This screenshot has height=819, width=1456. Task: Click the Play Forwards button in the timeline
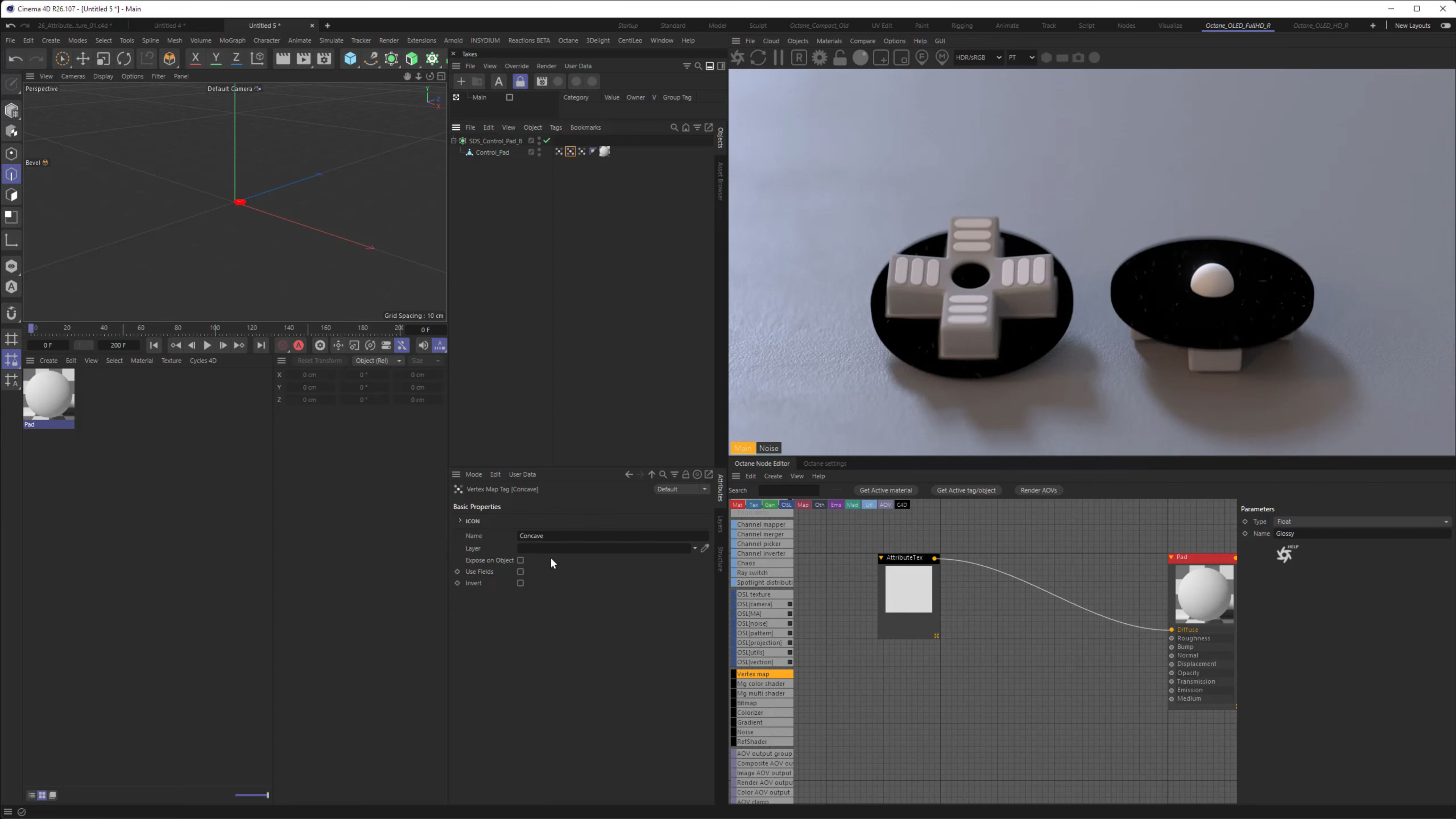(x=207, y=345)
